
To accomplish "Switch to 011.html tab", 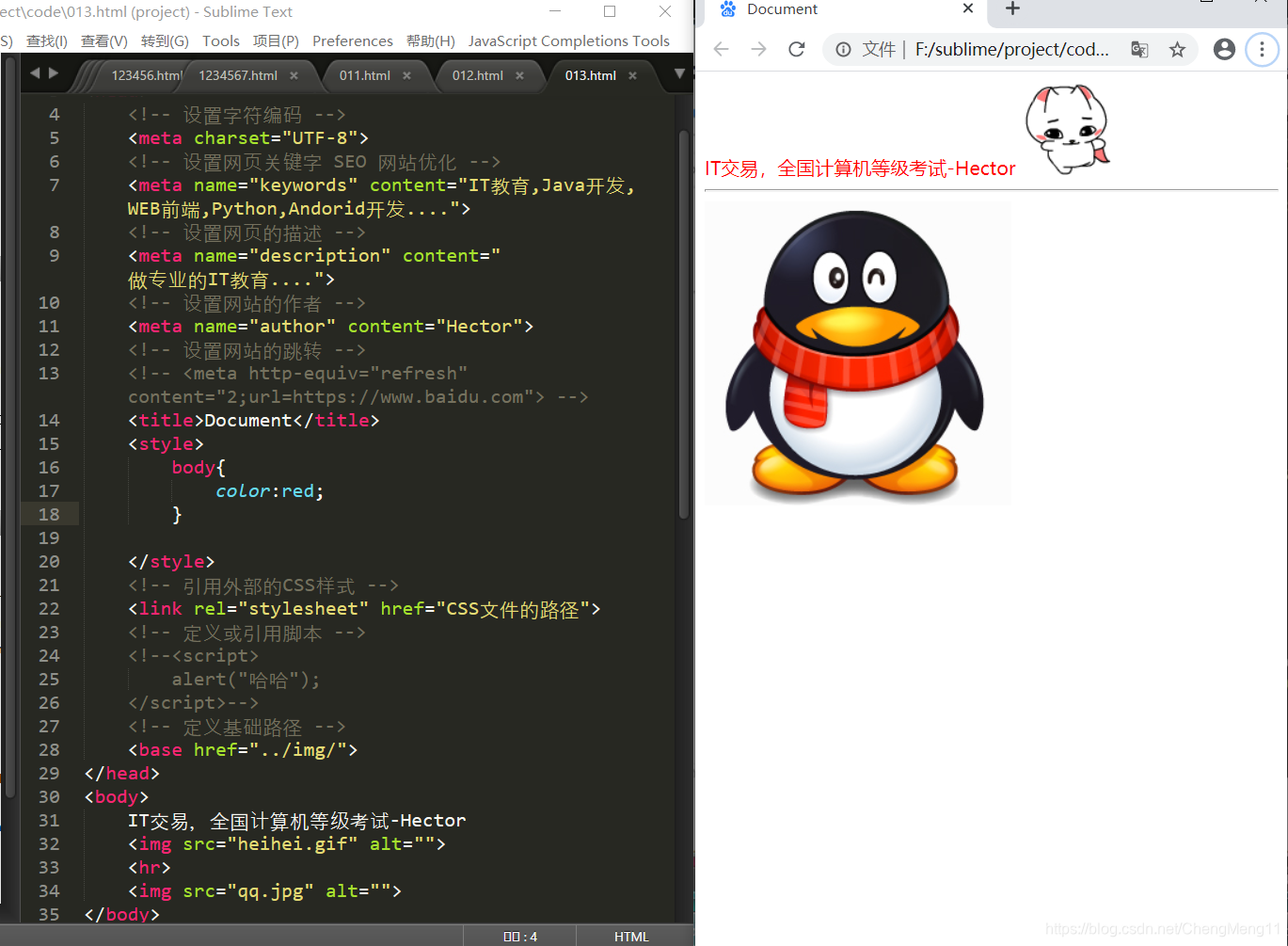I will (365, 75).
